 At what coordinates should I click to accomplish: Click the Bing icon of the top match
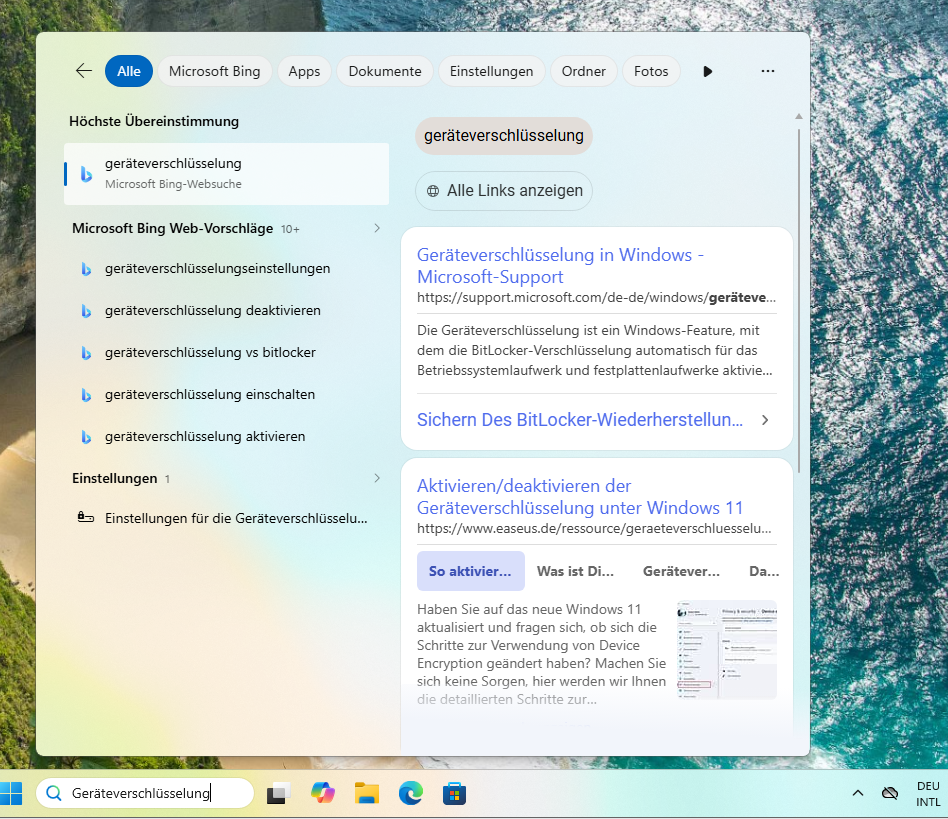(86, 174)
